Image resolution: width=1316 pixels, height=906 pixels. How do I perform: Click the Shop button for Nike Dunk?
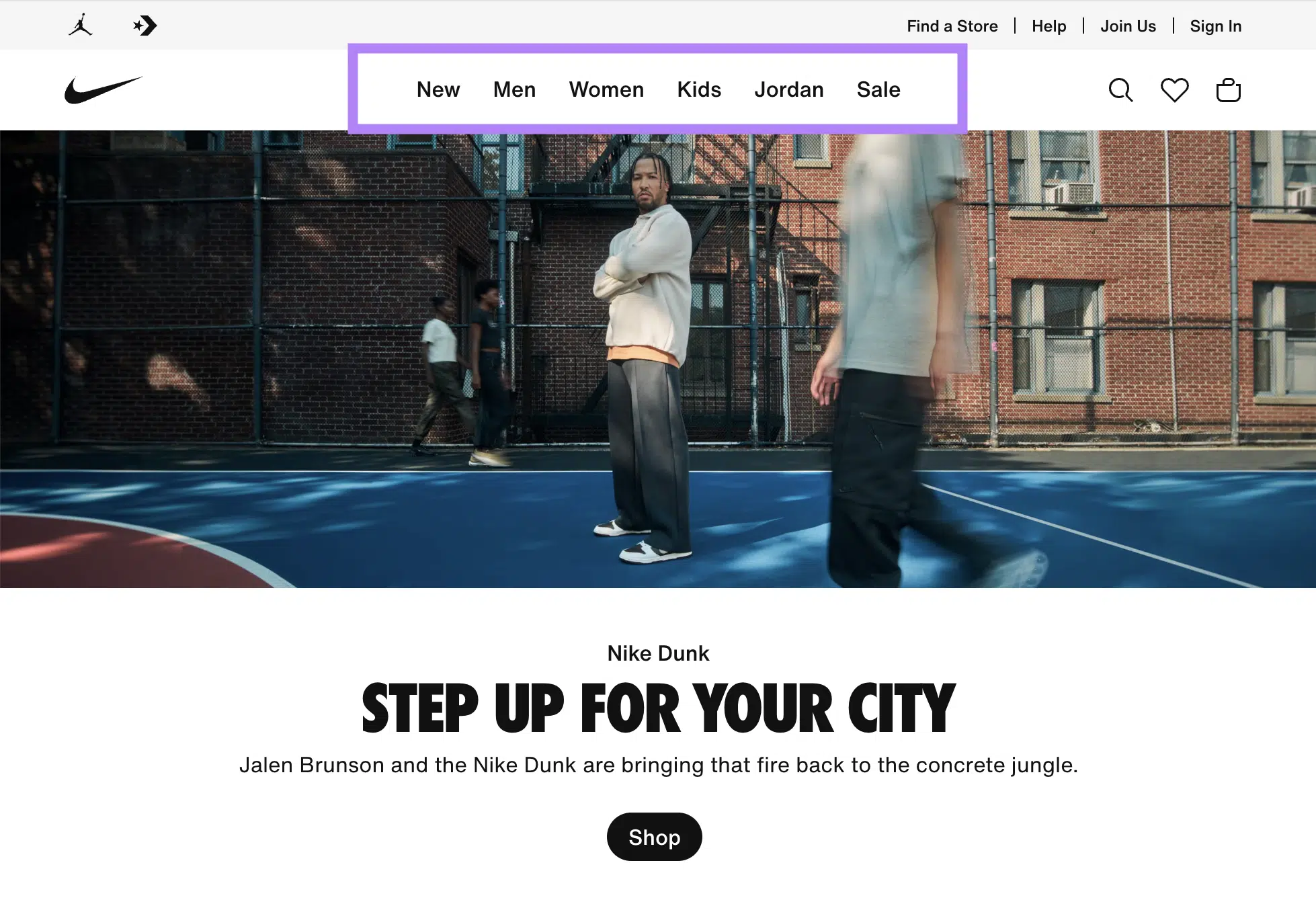(x=655, y=837)
